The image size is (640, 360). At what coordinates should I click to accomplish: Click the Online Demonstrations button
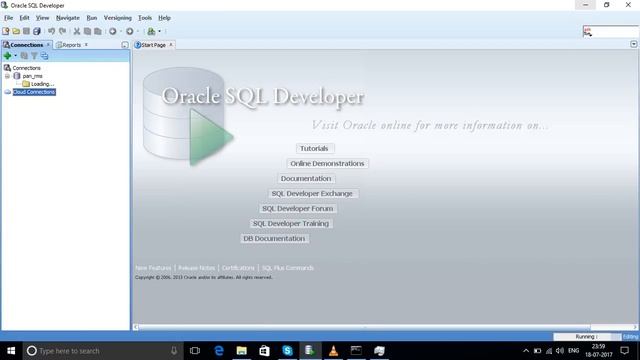[x=327, y=164]
